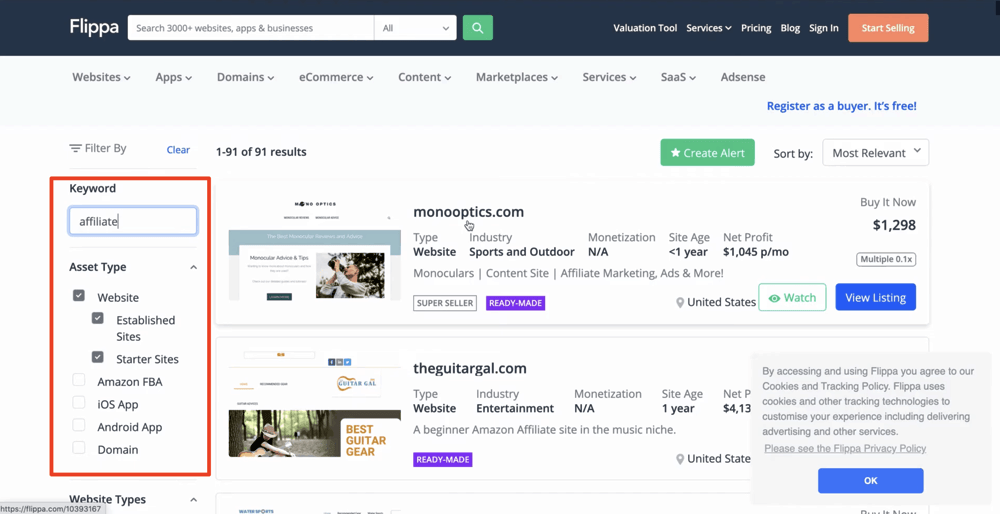Open the SaaS menu
This screenshot has width=1000, height=514.
click(678, 77)
